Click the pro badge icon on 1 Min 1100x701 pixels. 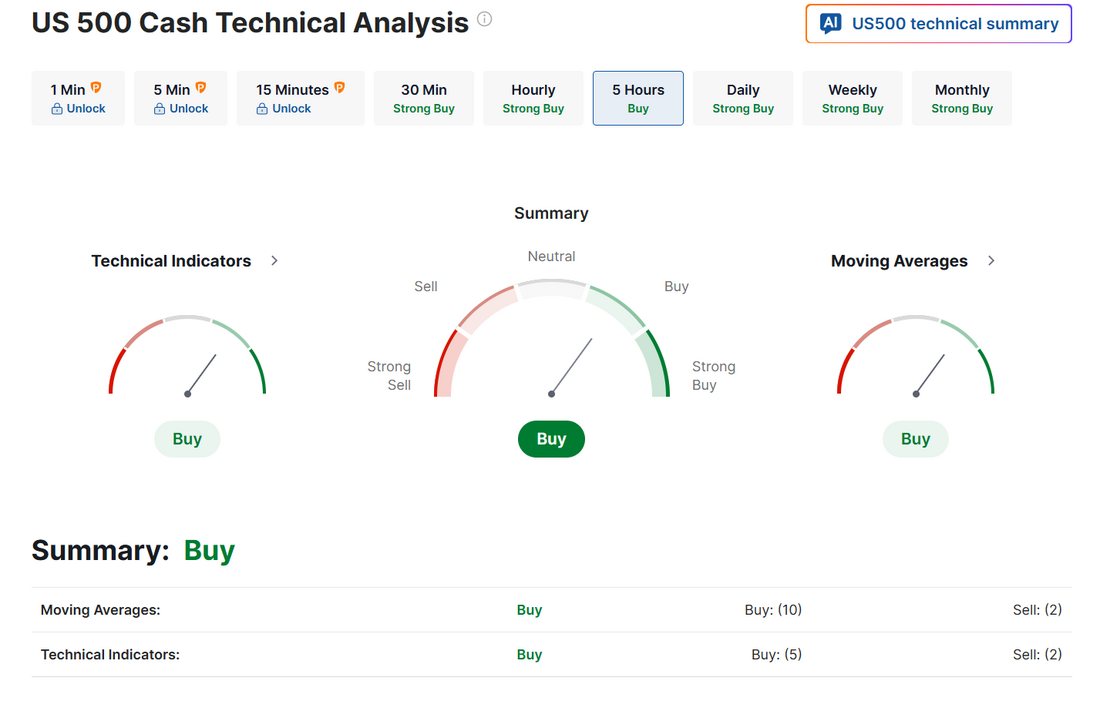pyautogui.click(x=96, y=88)
